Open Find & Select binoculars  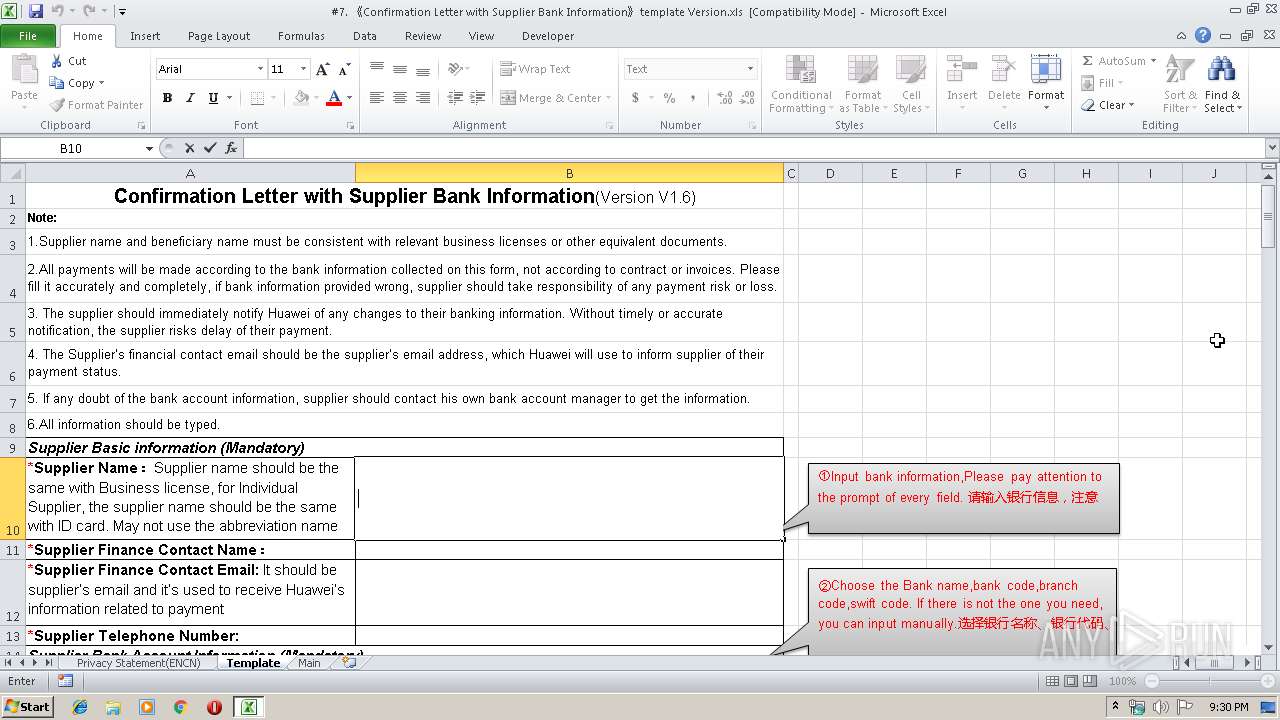point(1222,84)
